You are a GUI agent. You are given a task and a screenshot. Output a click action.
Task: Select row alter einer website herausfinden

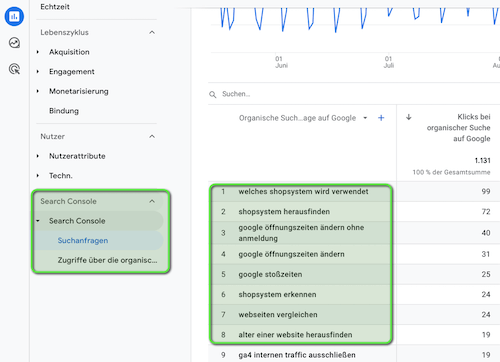(x=295, y=335)
